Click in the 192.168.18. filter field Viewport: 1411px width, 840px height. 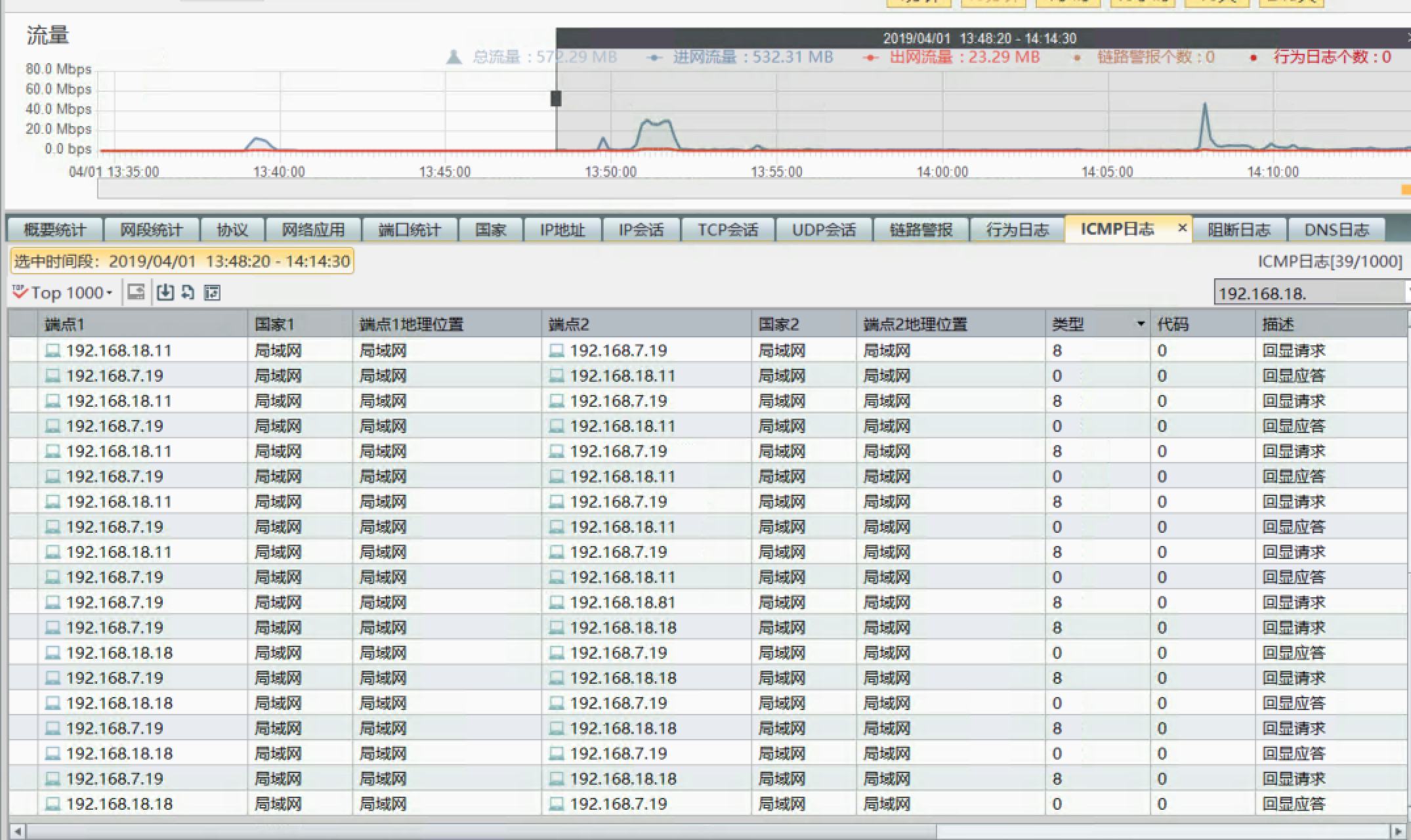click(1306, 293)
